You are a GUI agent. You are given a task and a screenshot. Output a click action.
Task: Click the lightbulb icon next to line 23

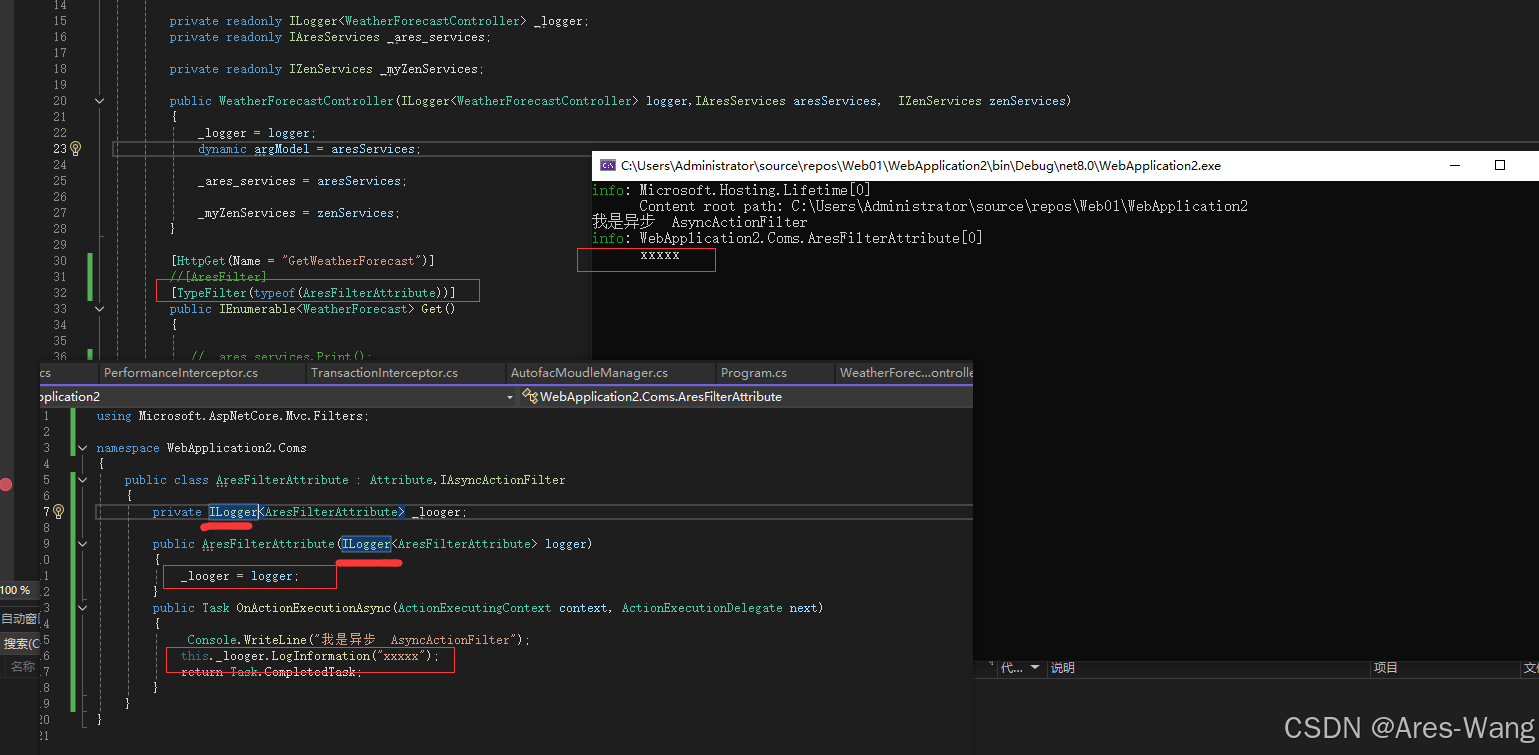74,148
